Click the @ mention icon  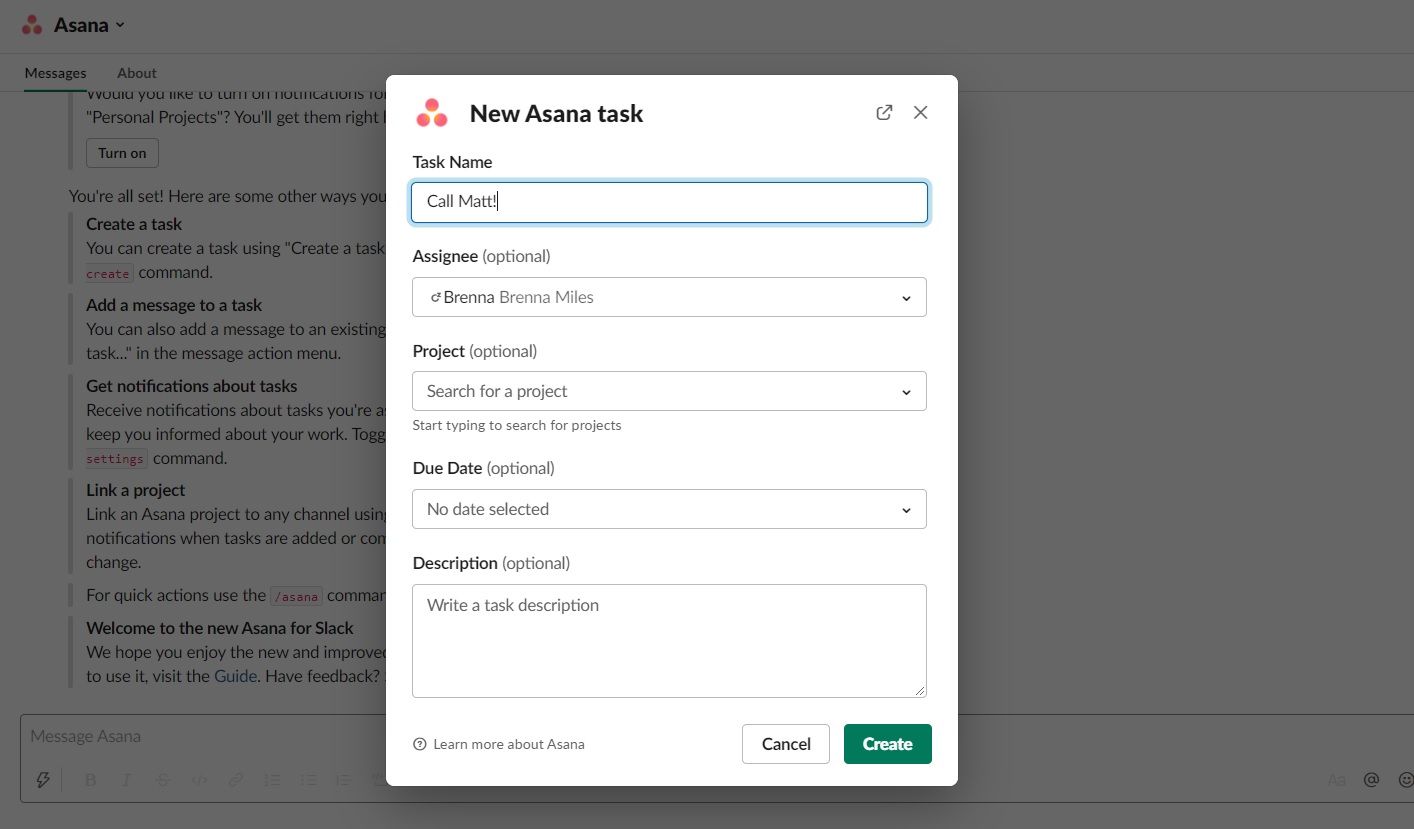(1371, 779)
